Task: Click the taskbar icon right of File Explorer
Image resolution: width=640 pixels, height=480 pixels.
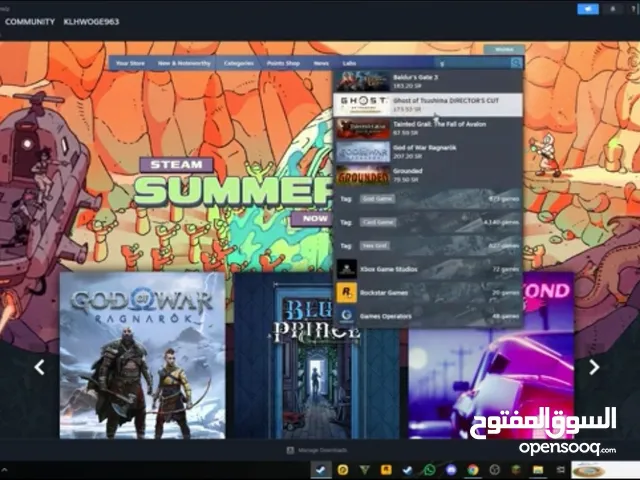Action: 560,470
